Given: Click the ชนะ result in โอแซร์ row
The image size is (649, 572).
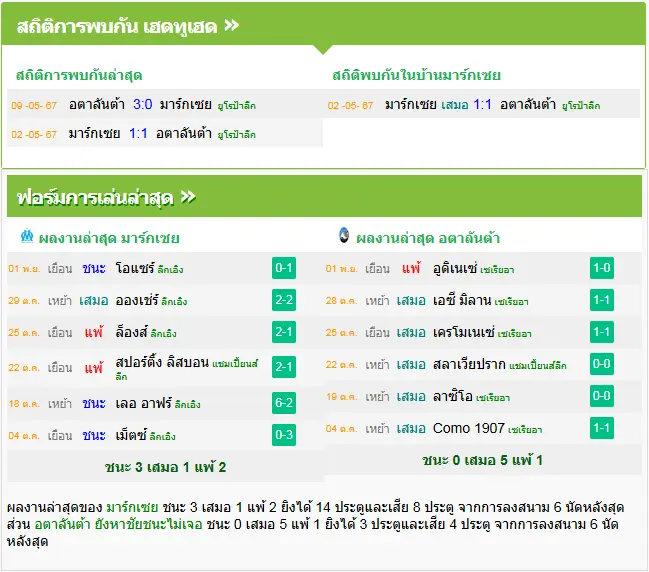Looking at the screenshot, I should point(94,268).
